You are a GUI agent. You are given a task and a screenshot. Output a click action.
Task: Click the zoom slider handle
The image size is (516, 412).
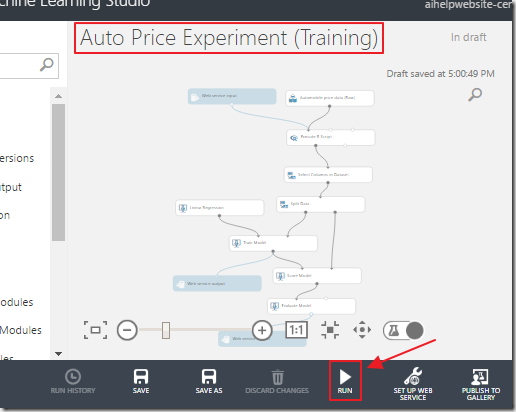click(166, 330)
